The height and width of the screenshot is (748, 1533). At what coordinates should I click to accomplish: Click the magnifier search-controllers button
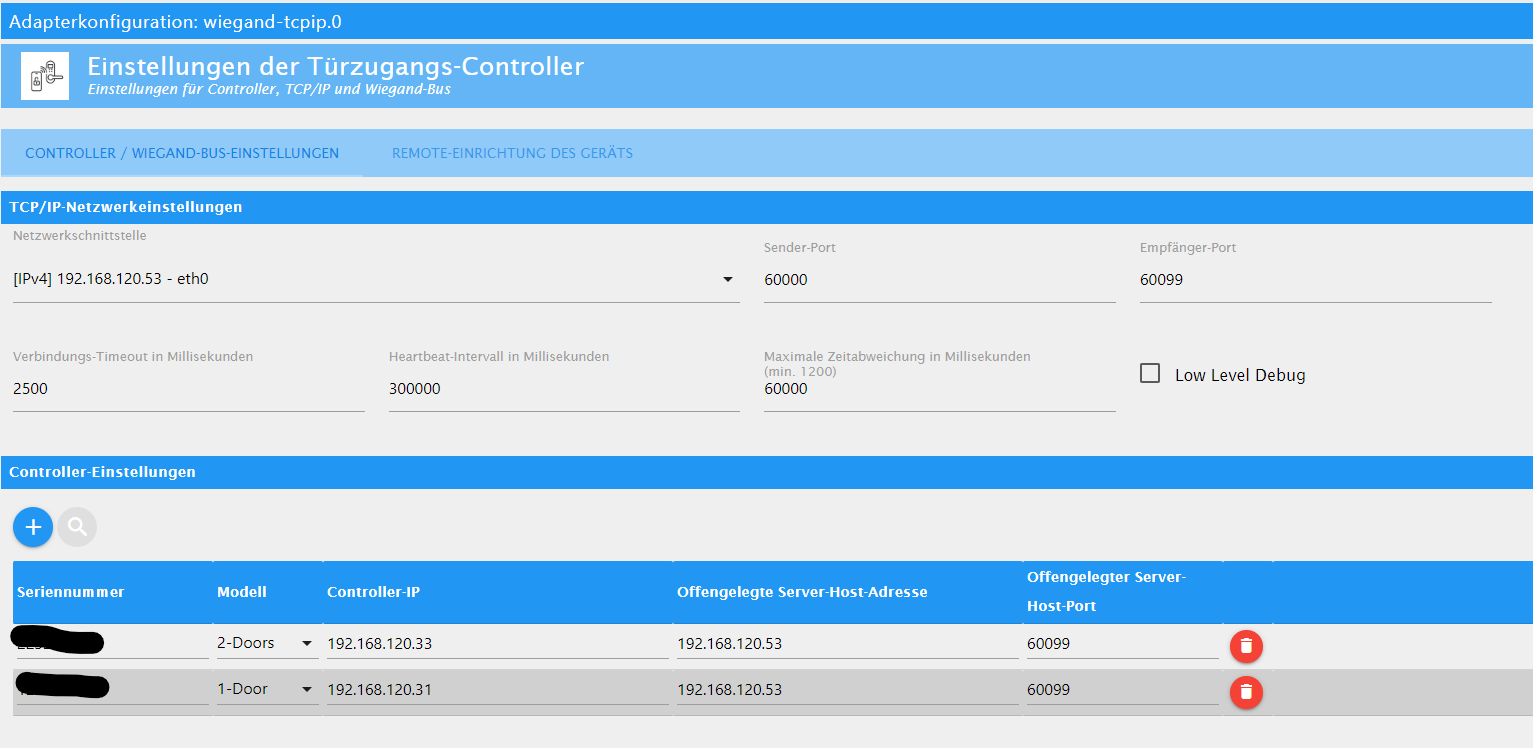tap(77, 527)
